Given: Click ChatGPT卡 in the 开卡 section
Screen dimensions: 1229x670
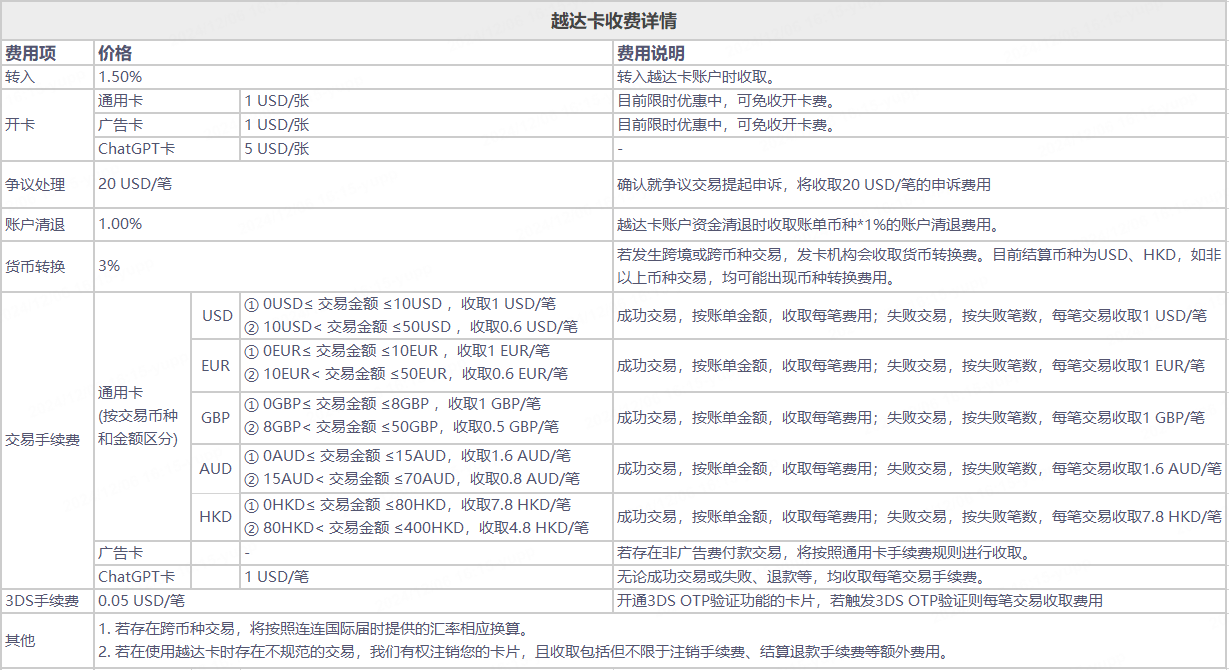Looking at the screenshot, I should pos(136,149).
